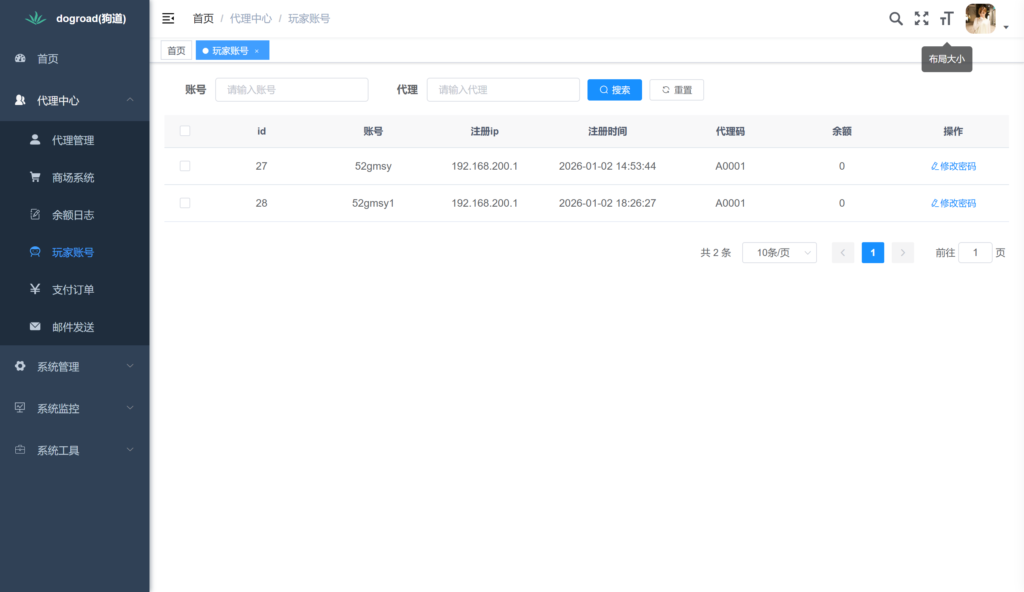The width and height of the screenshot is (1024, 592).
Task: Enter fullscreen using the expand icon
Action: (x=921, y=17)
